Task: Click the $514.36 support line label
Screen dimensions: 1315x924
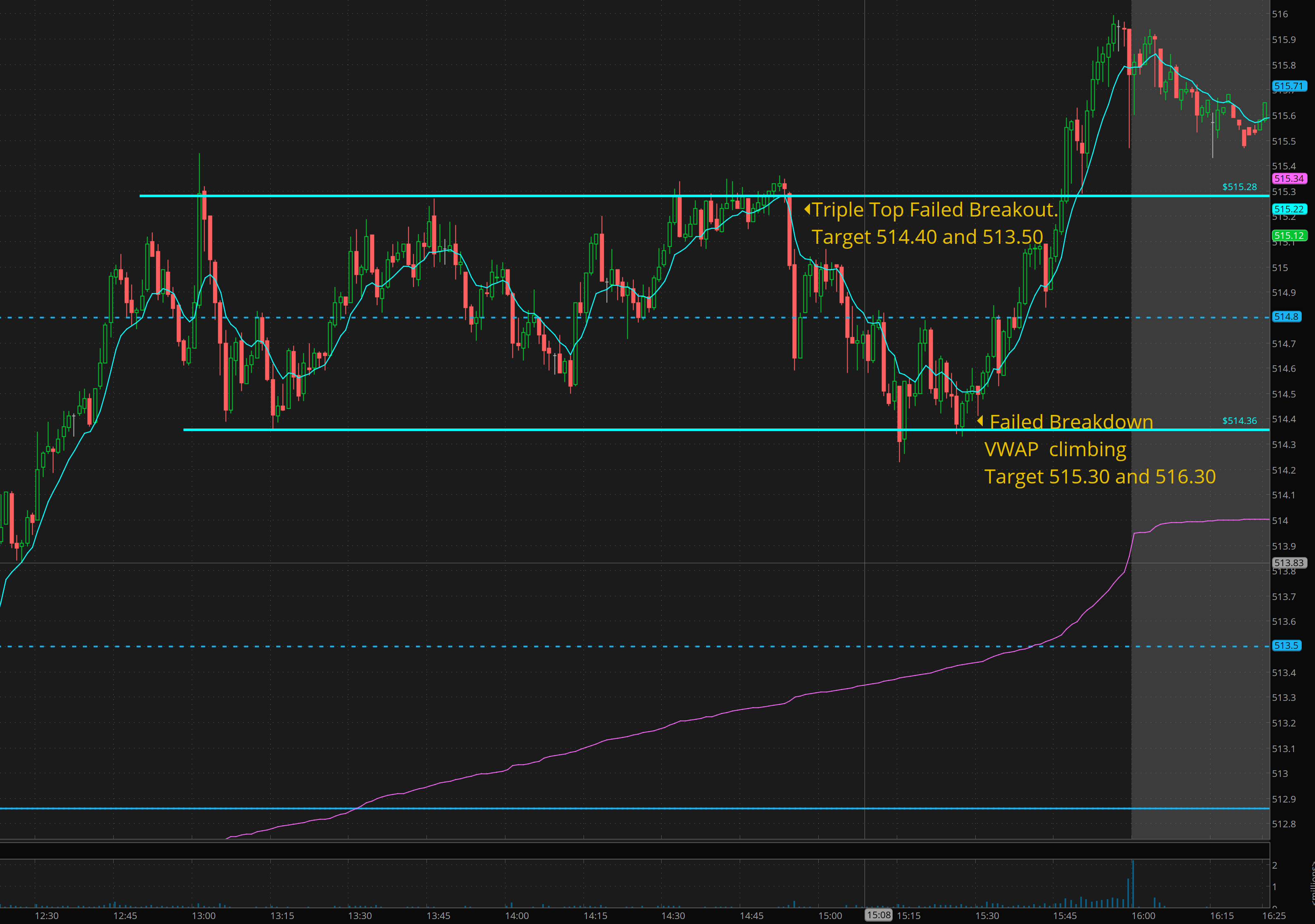Action: (x=1239, y=420)
